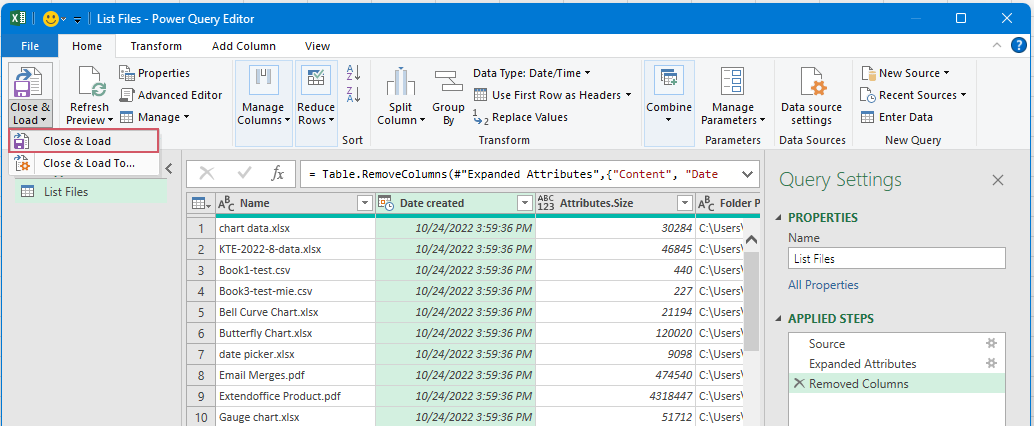
Task: Open table menu icon in grid corner
Action: click(x=200, y=204)
